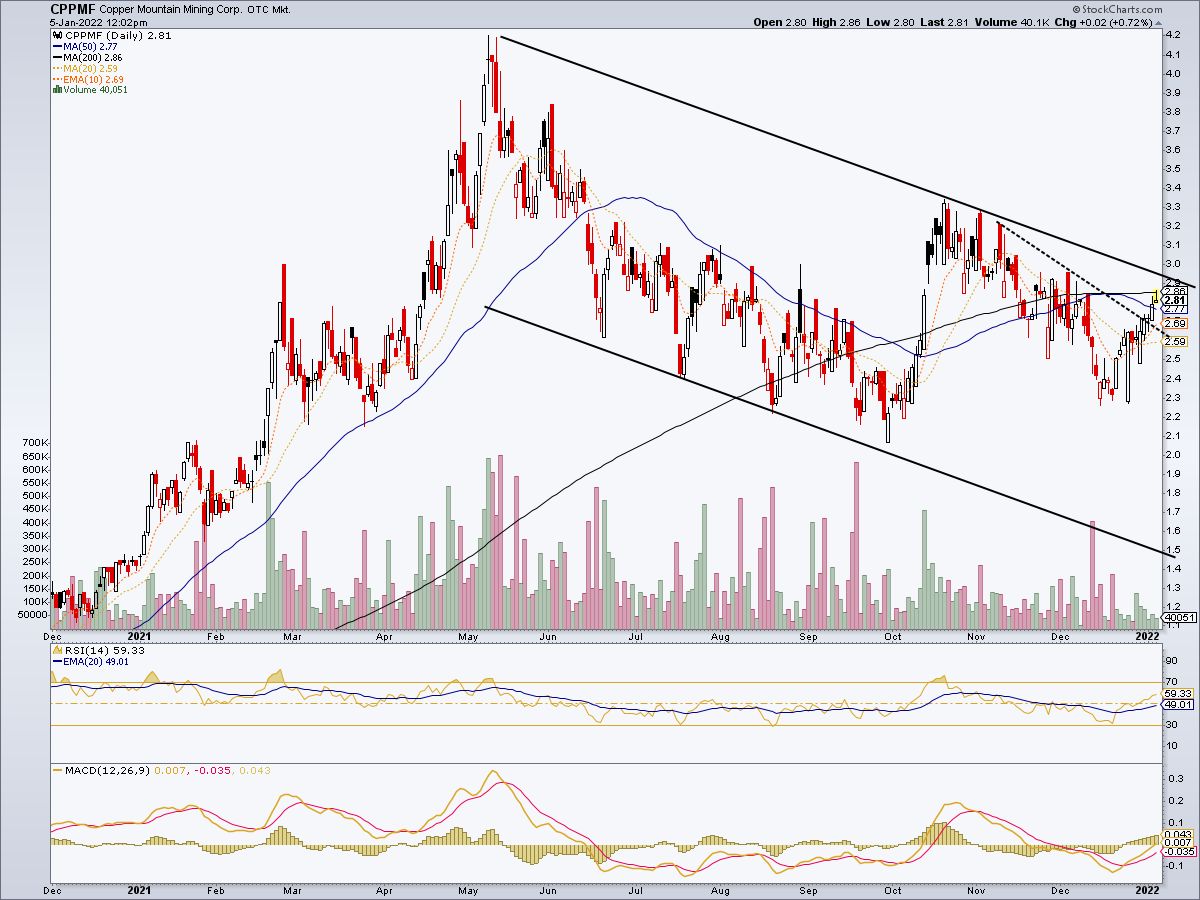Click the orange 2.69 EMA(10) price tag
The height and width of the screenshot is (900, 1200).
(1174, 323)
